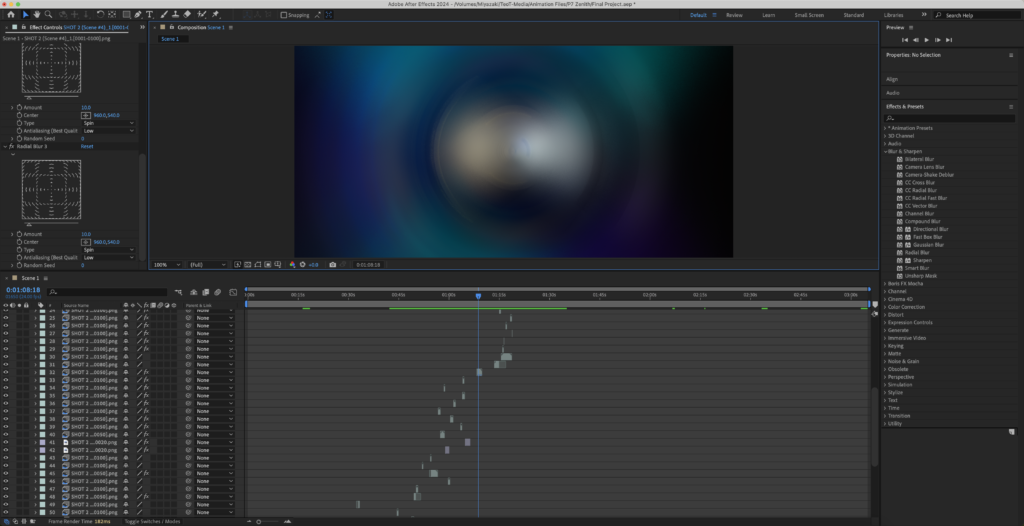1024x526 pixels.
Task: Select the Zoom magnifier tool
Action: pos(48,15)
